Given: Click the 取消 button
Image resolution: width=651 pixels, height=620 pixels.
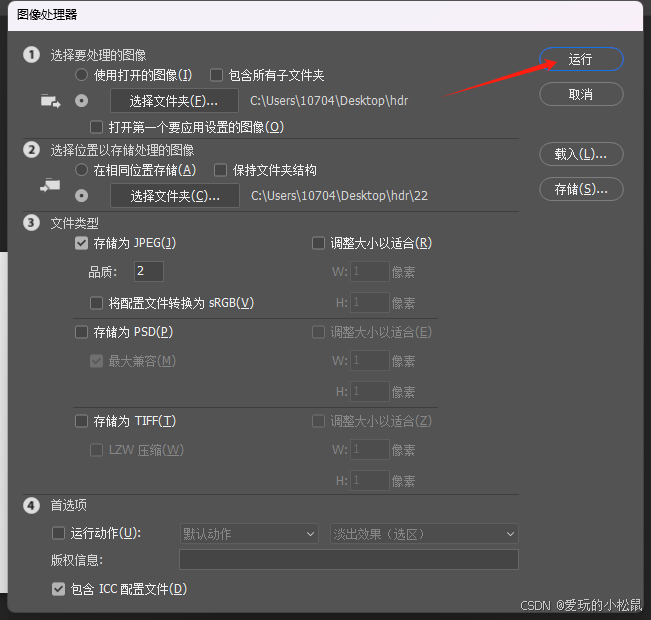Looking at the screenshot, I should [581, 94].
